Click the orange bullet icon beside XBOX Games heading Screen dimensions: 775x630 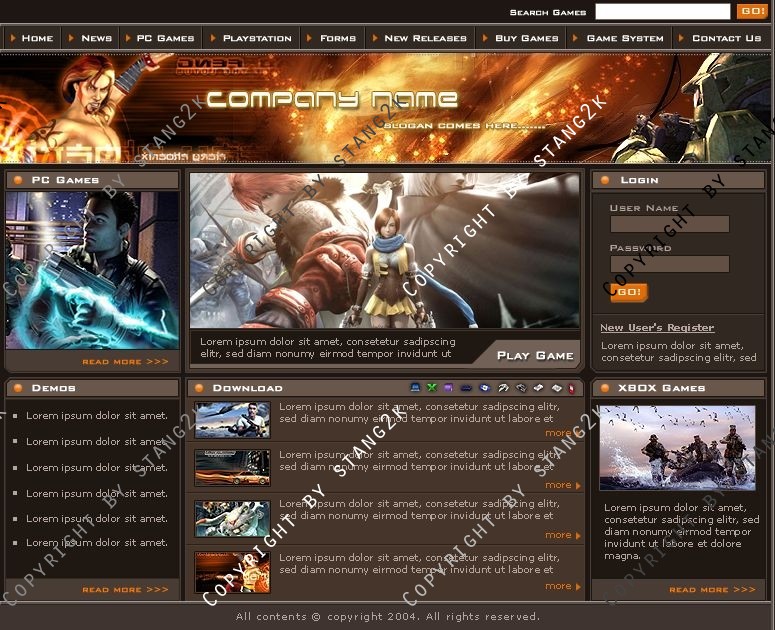point(606,388)
